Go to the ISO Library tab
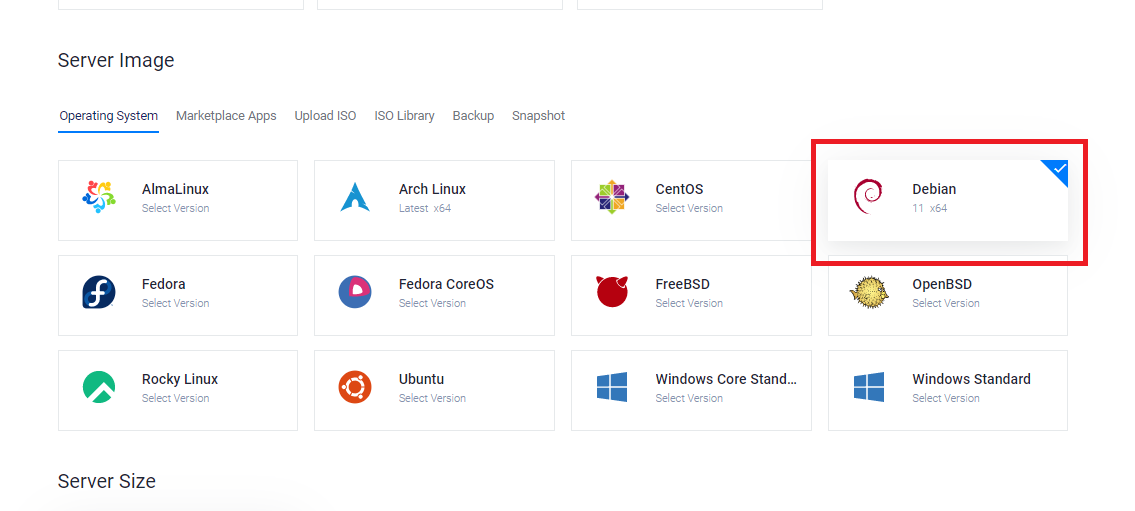 [404, 116]
